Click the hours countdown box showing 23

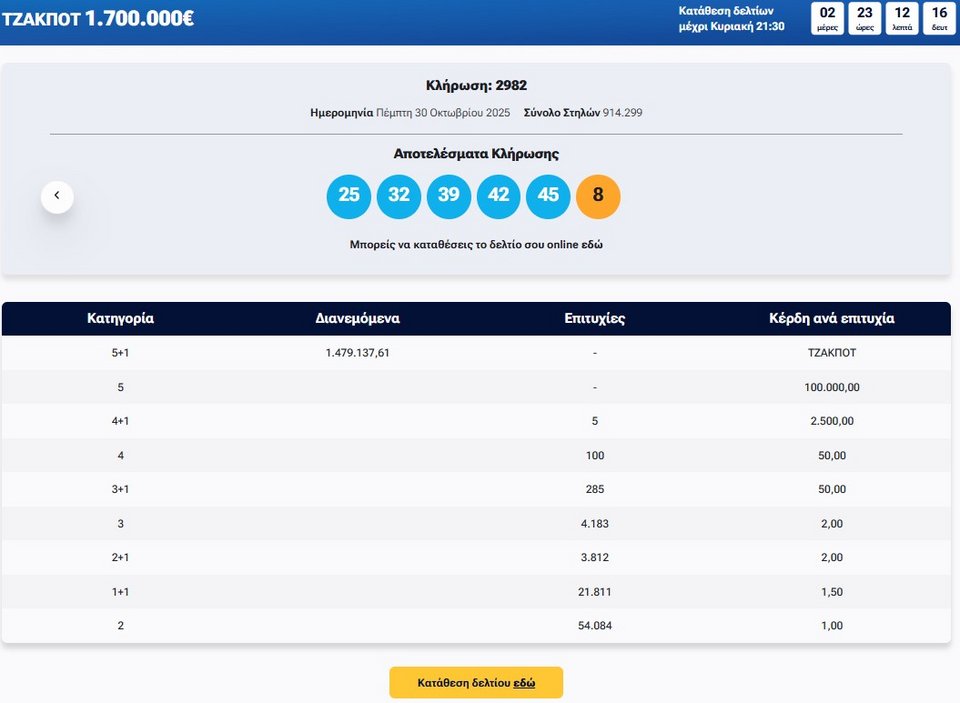coord(865,18)
